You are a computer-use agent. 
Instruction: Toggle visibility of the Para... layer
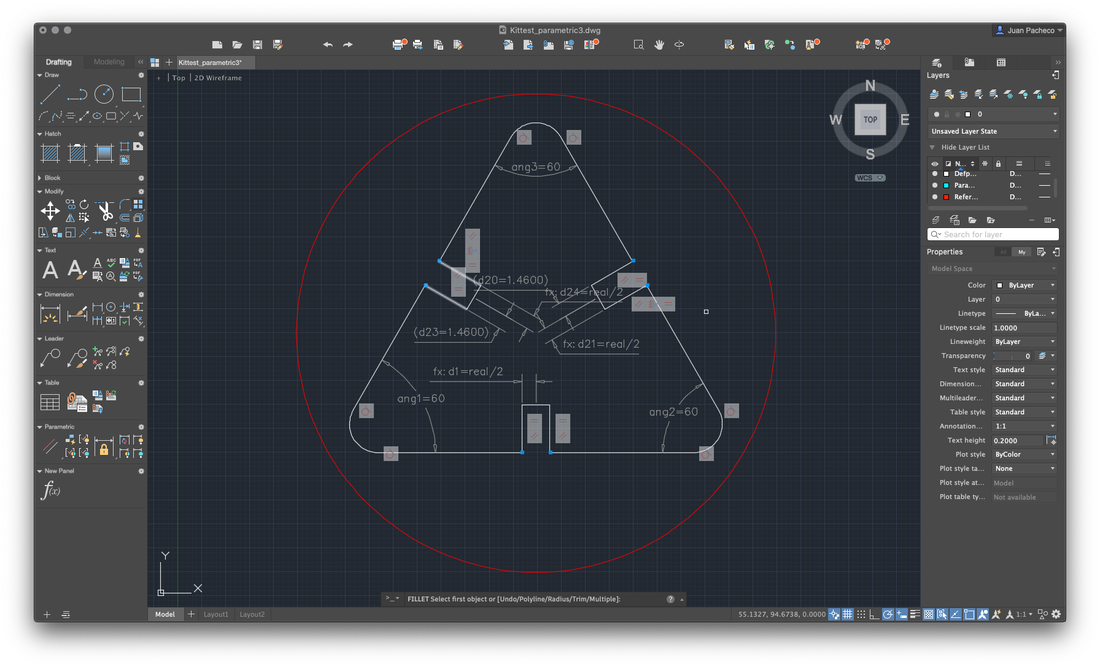pyautogui.click(x=934, y=185)
